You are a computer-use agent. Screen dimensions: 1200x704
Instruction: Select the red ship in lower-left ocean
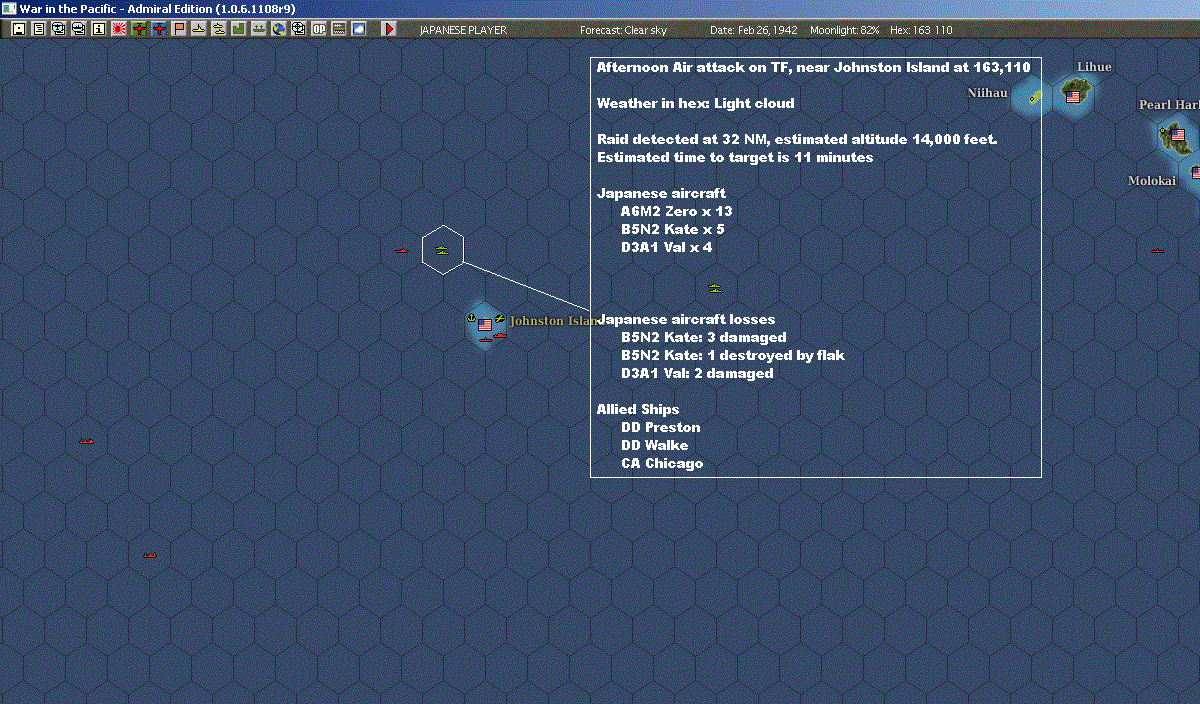[150, 554]
